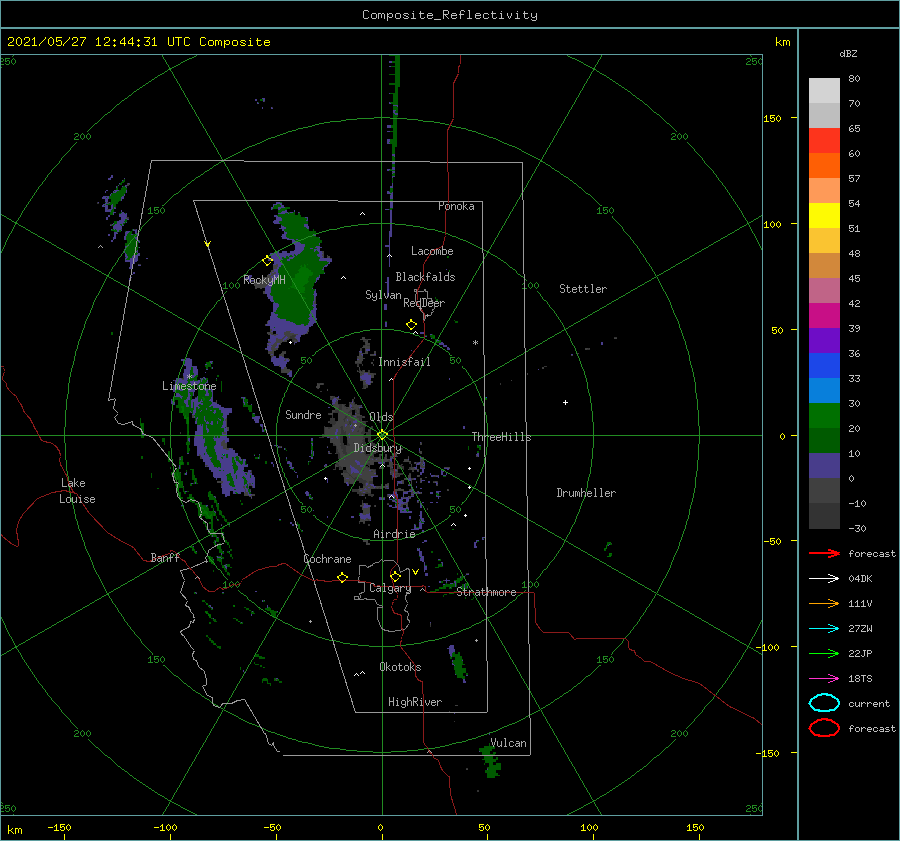
Task: Click the red forecast ellipse legend icon
Action: [824, 728]
